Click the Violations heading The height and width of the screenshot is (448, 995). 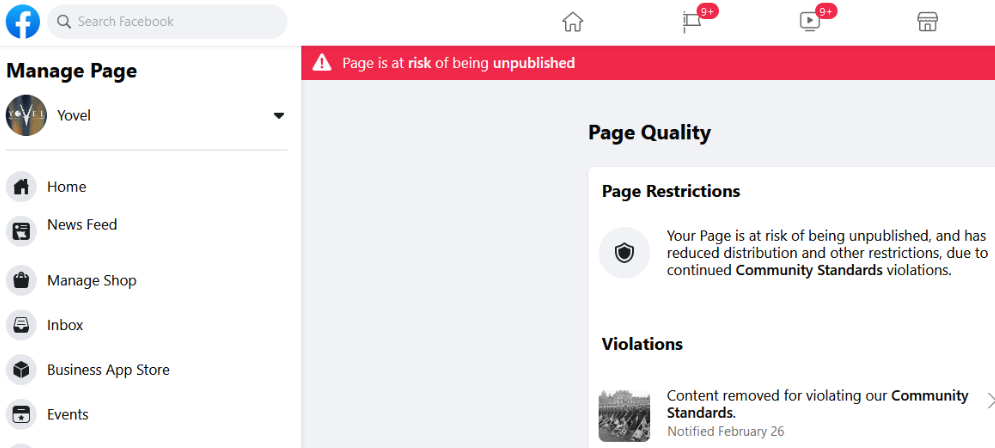(642, 344)
